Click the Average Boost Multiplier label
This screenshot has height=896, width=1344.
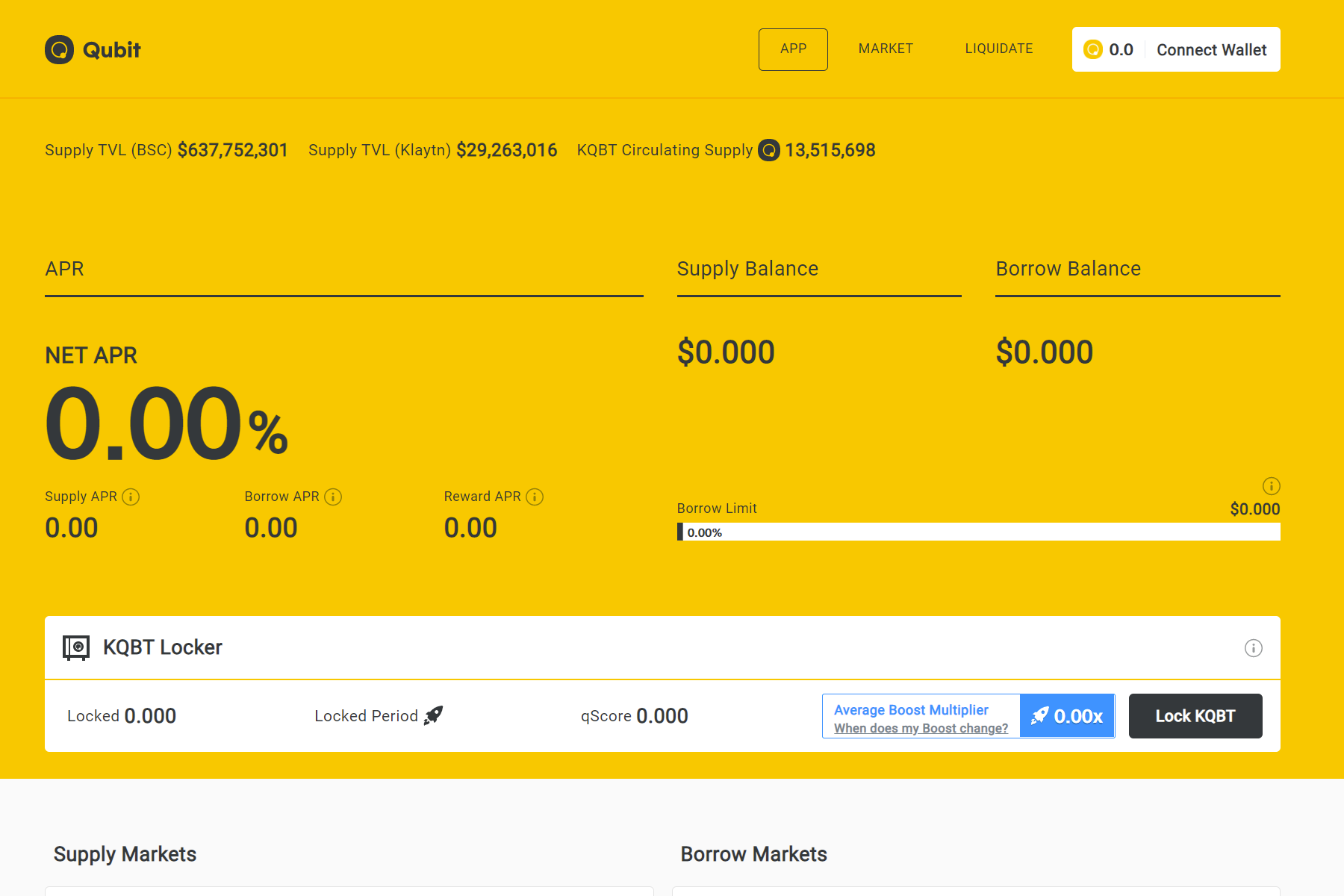click(911, 709)
